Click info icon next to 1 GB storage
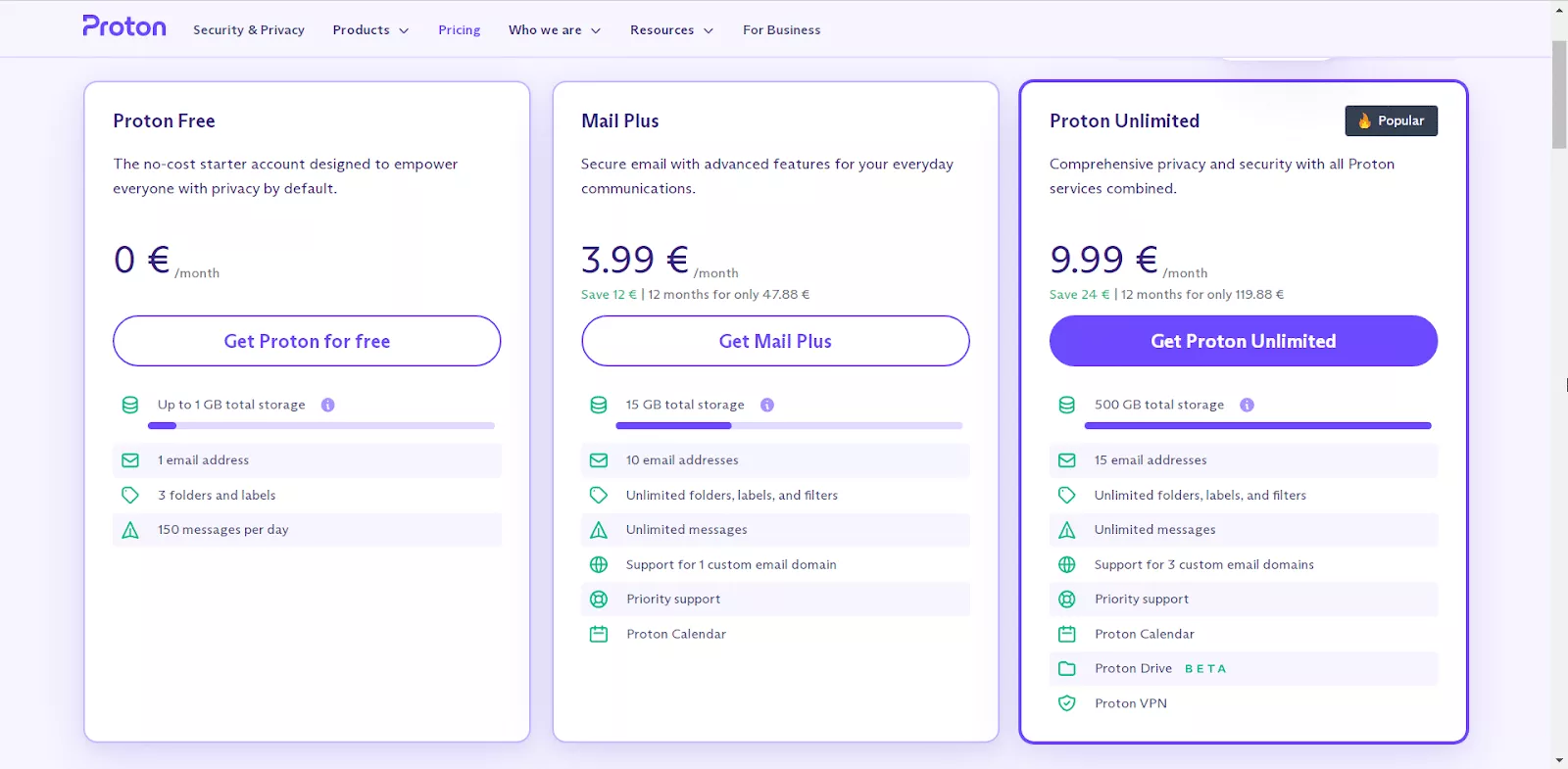Image resolution: width=1568 pixels, height=769 pixels. point(328,405)
